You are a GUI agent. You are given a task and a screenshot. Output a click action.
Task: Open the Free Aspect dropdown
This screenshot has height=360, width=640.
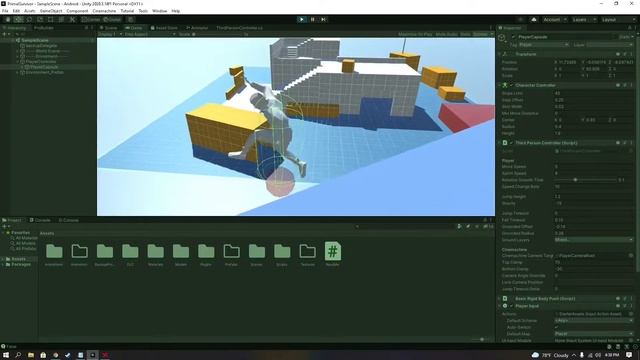(150, 34)
